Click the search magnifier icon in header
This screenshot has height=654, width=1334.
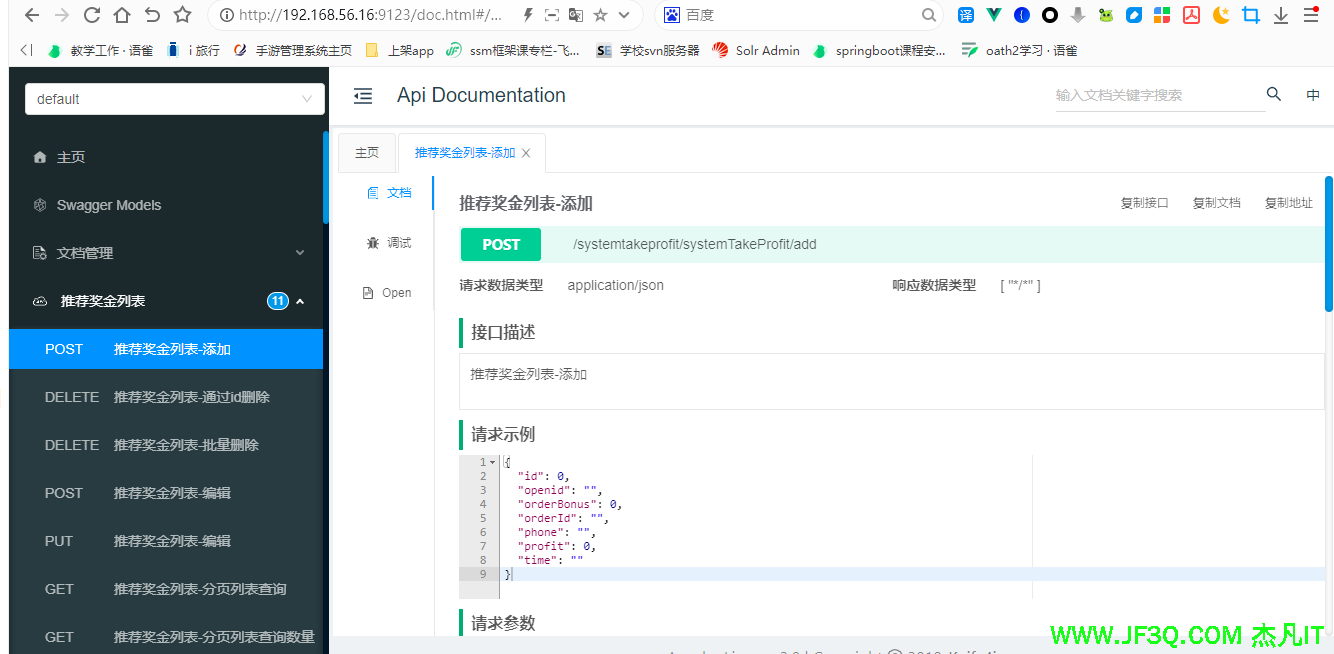[x=1273, y=95]
